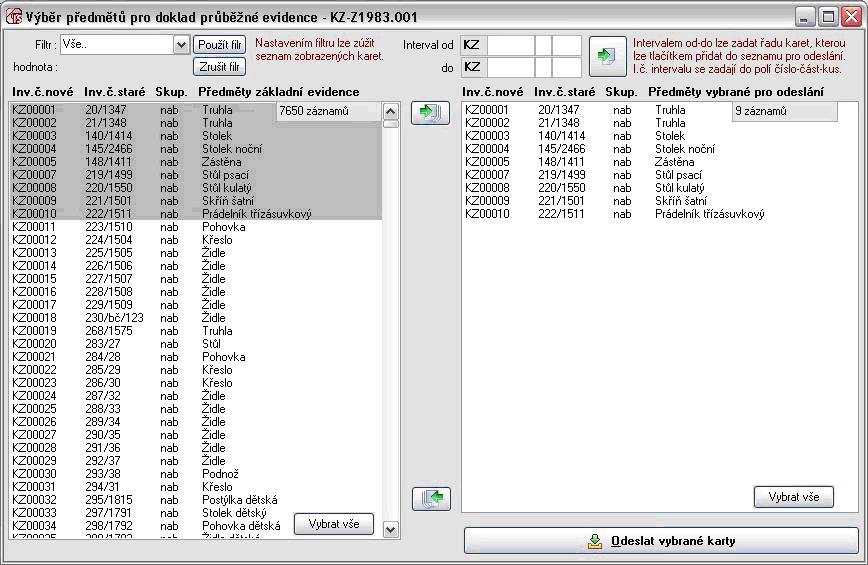Click the Předměty vybrané pro odeslání header
This screenshot has height=565, width=868.
click(736, 92)
